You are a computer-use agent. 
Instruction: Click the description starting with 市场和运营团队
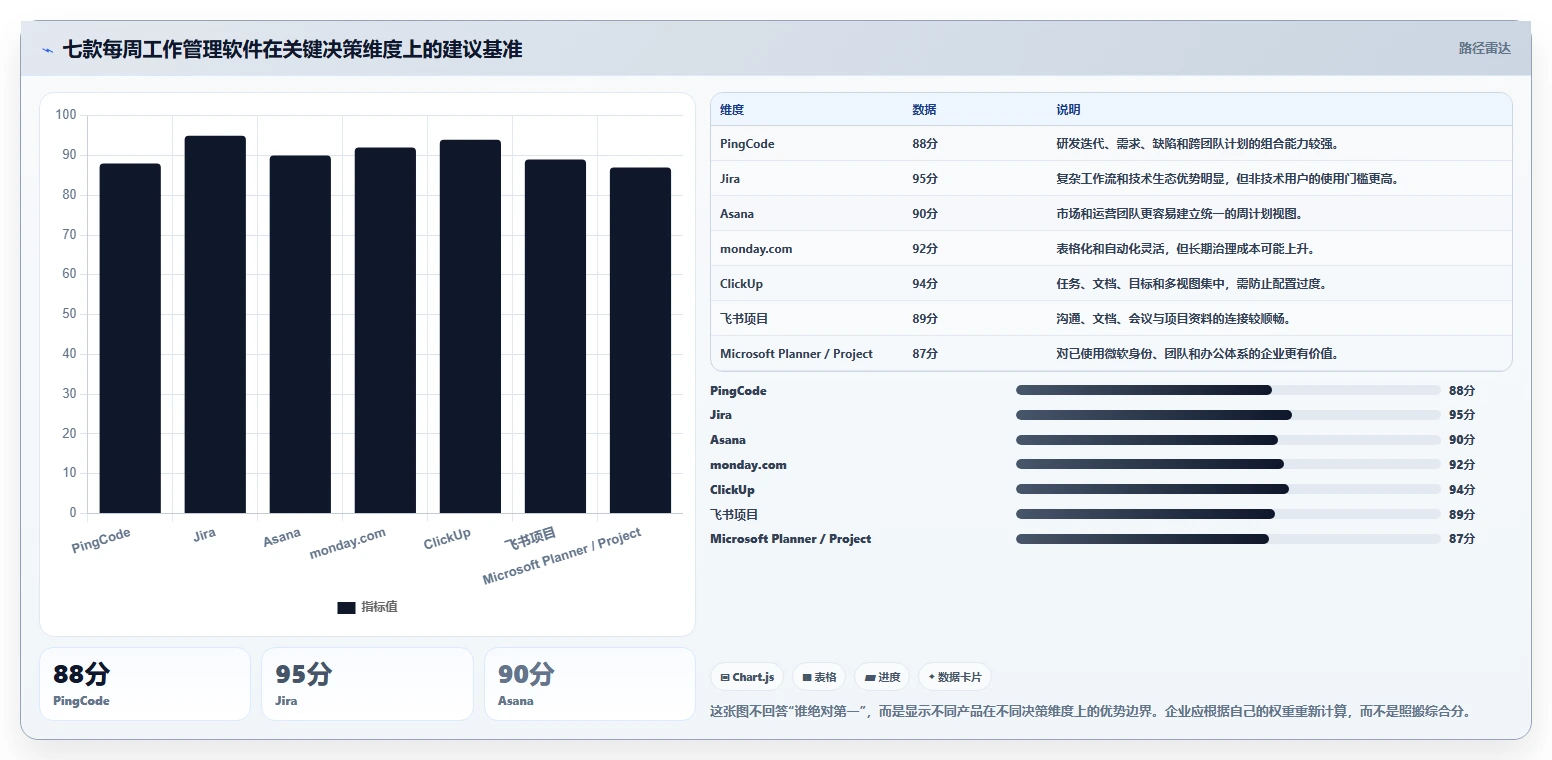click(1179, 214)
